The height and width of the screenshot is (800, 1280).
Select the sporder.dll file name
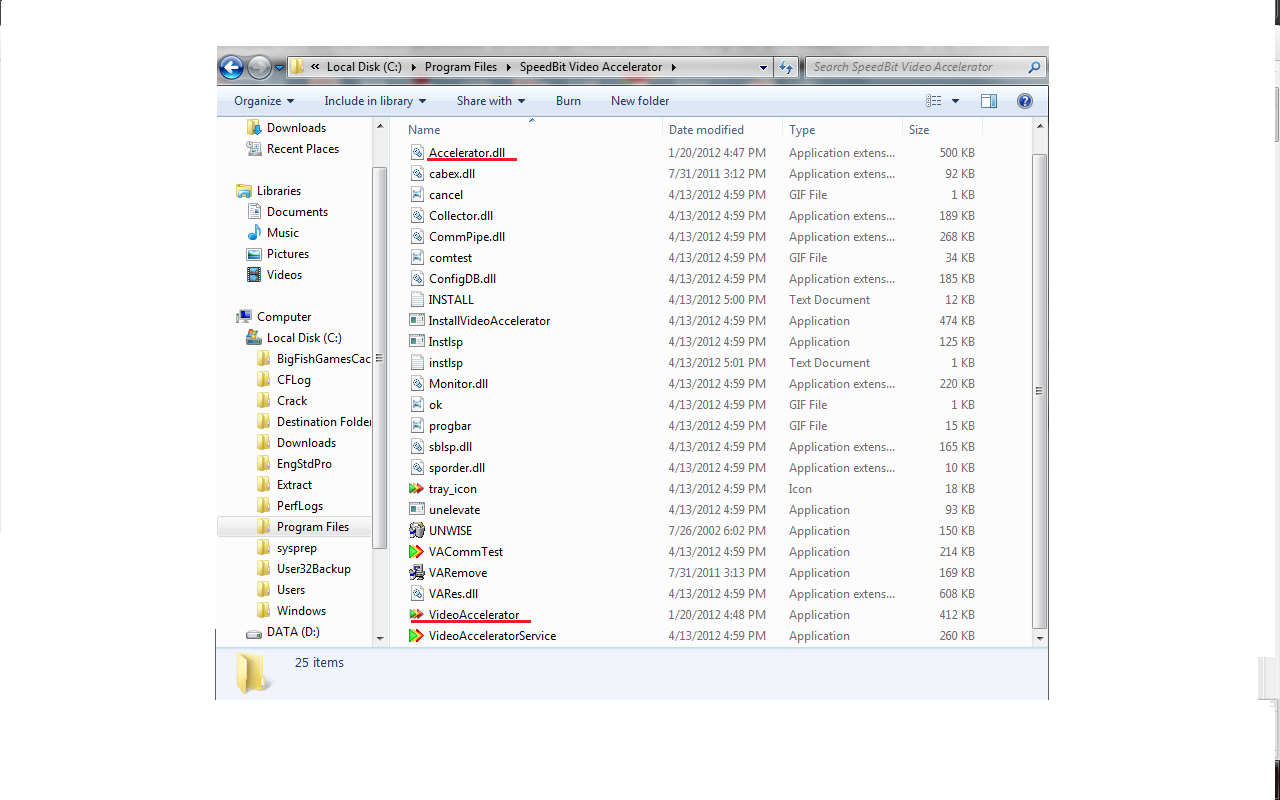(457, 468)
